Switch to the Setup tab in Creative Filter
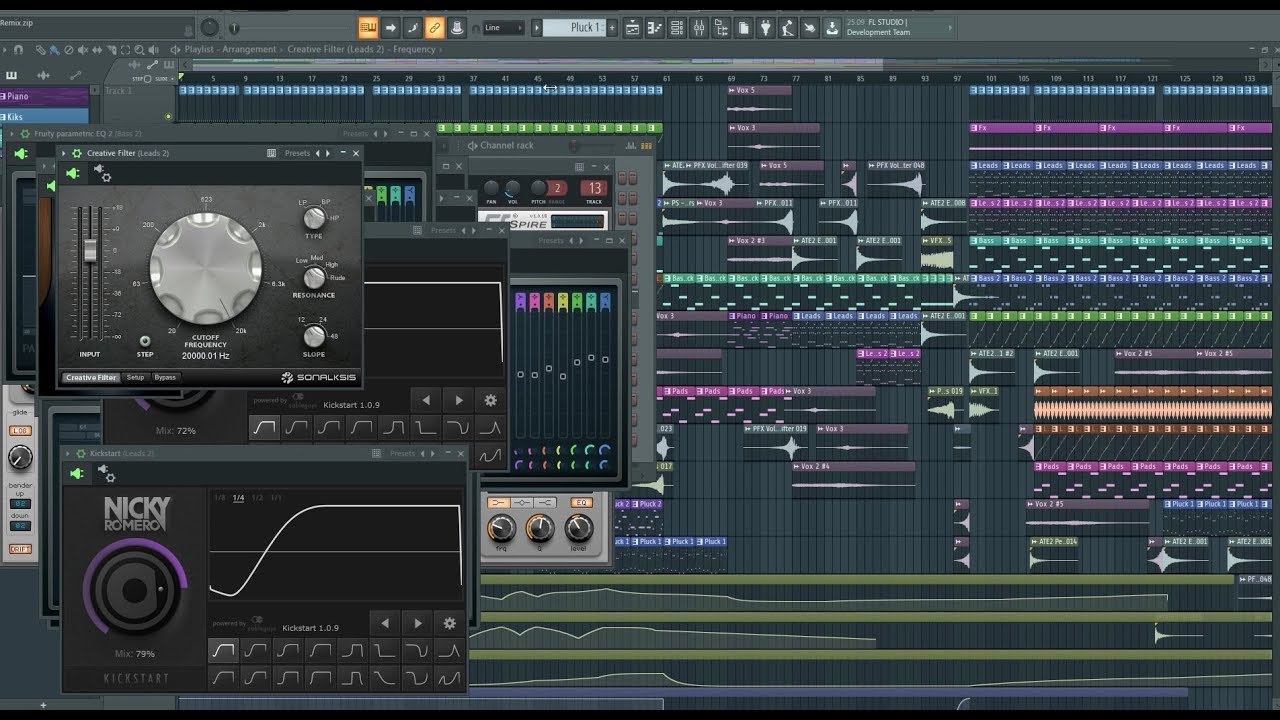1280x720 pixels. coord(135,377)
